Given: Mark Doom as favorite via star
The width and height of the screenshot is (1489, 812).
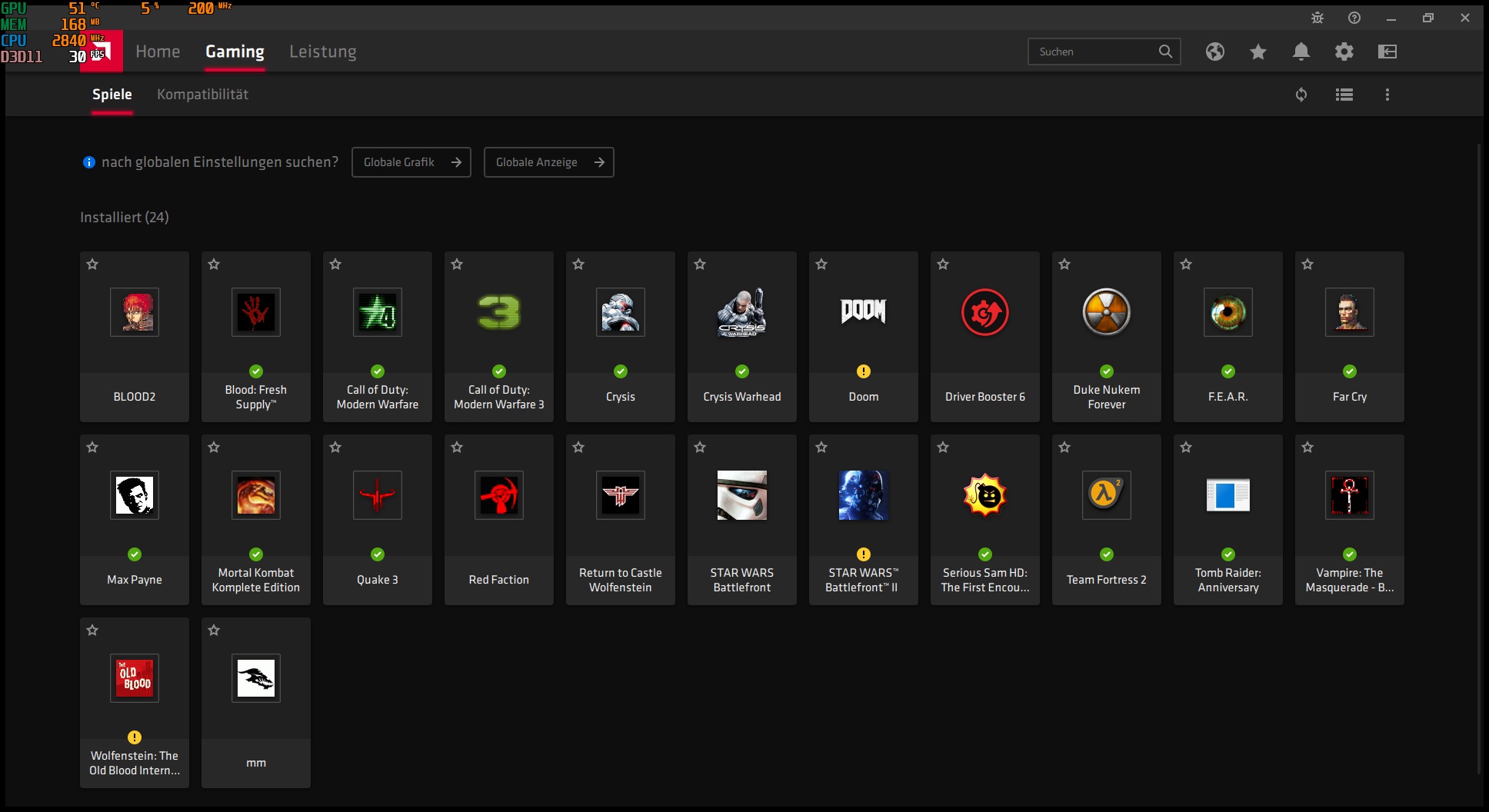Looking at the screenshot, I should click(x=821, y=265).
